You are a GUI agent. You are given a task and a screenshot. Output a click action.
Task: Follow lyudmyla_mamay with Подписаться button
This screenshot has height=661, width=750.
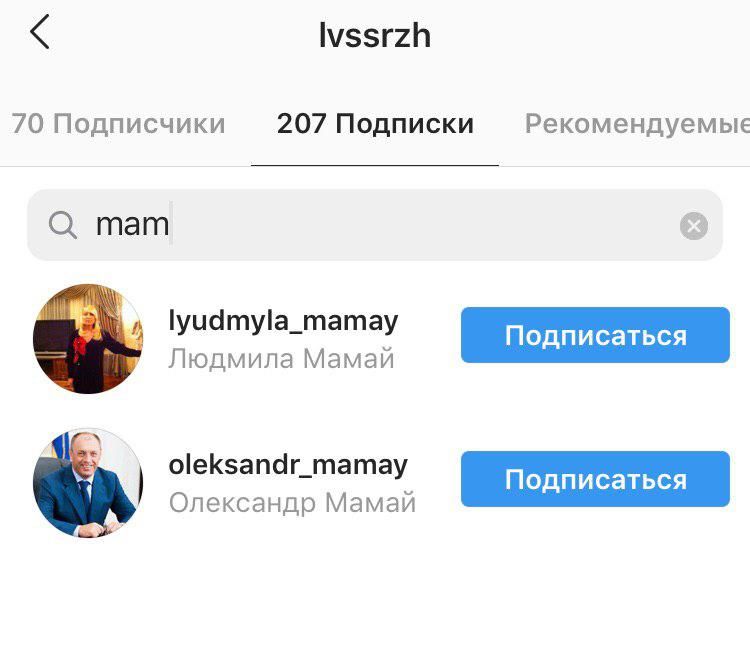click(x=595, y=335)
